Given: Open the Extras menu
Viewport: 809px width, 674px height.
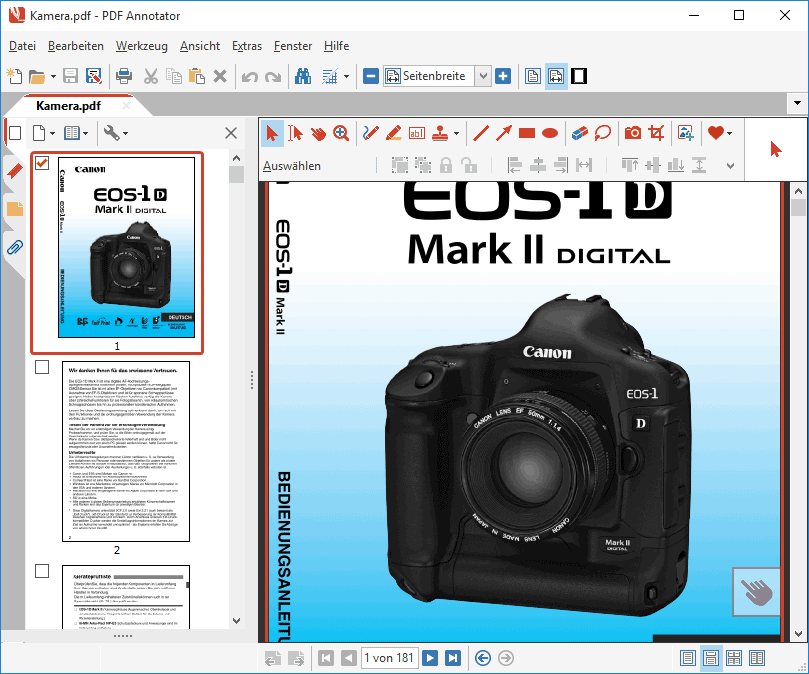Looking at the screenshot, I should pos(247,46).
